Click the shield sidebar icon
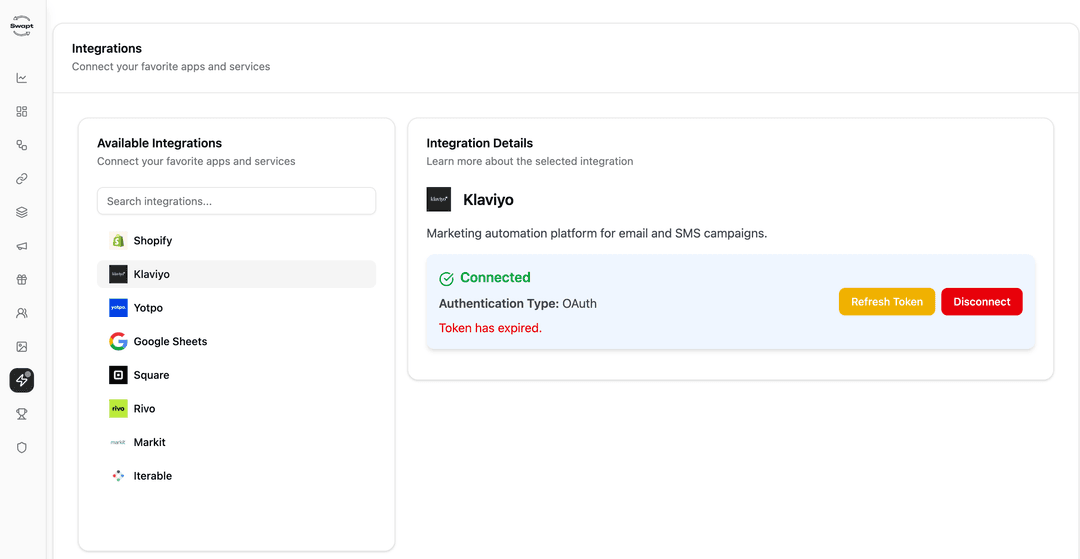 point(22,447)
